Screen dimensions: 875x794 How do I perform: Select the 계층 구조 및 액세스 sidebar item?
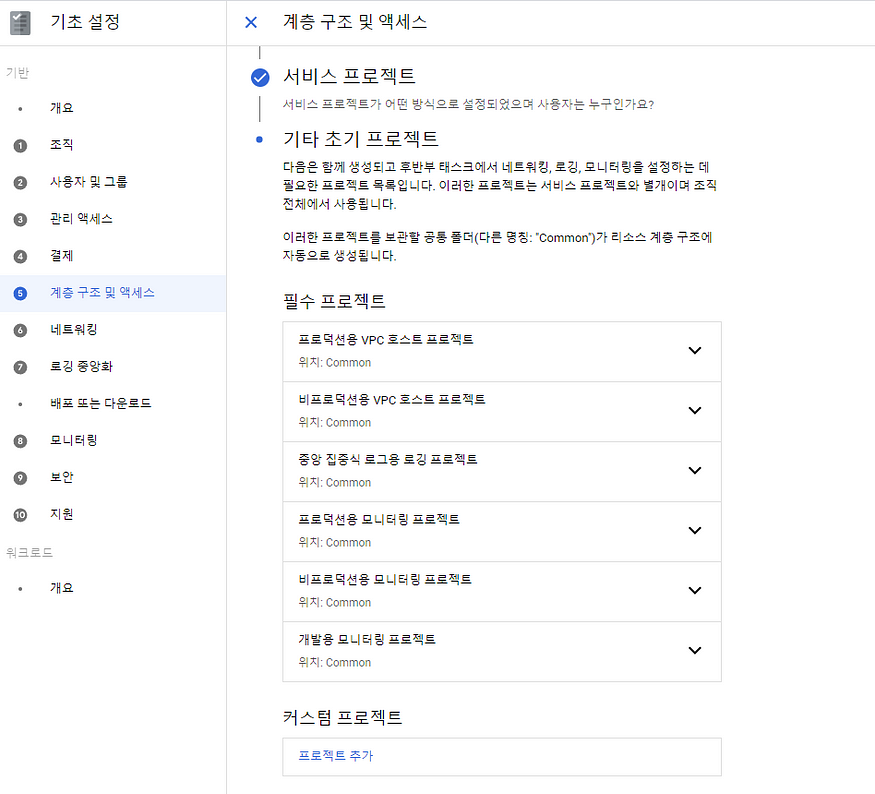click(113, 293)
